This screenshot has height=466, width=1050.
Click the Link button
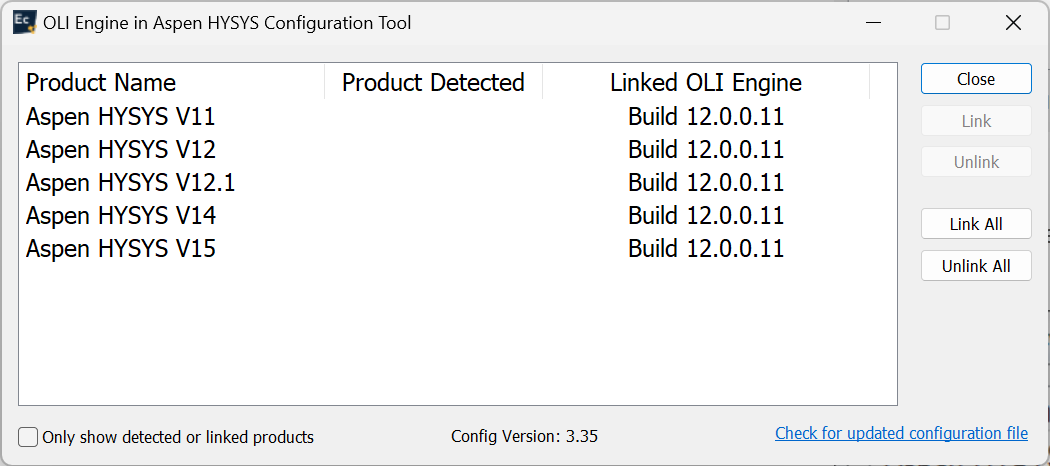975,121
